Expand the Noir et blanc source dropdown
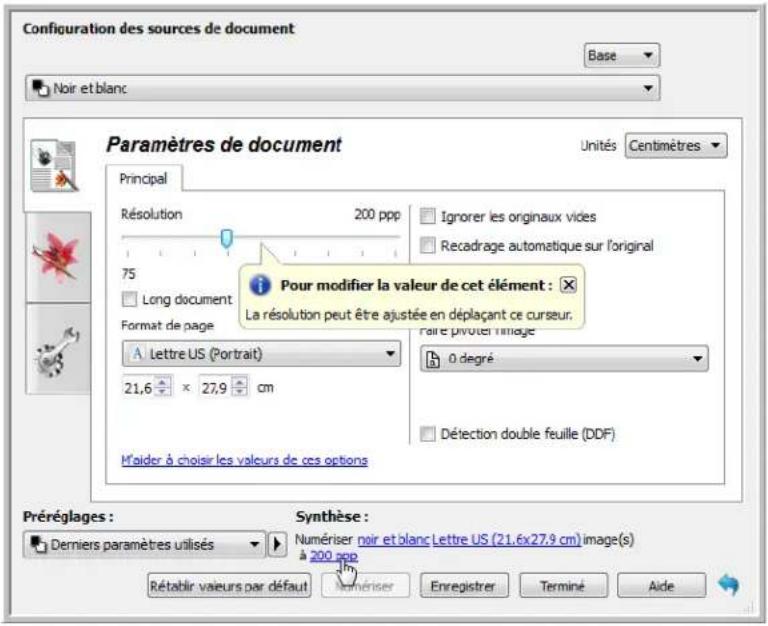768x626 pixels. (342, 88)
